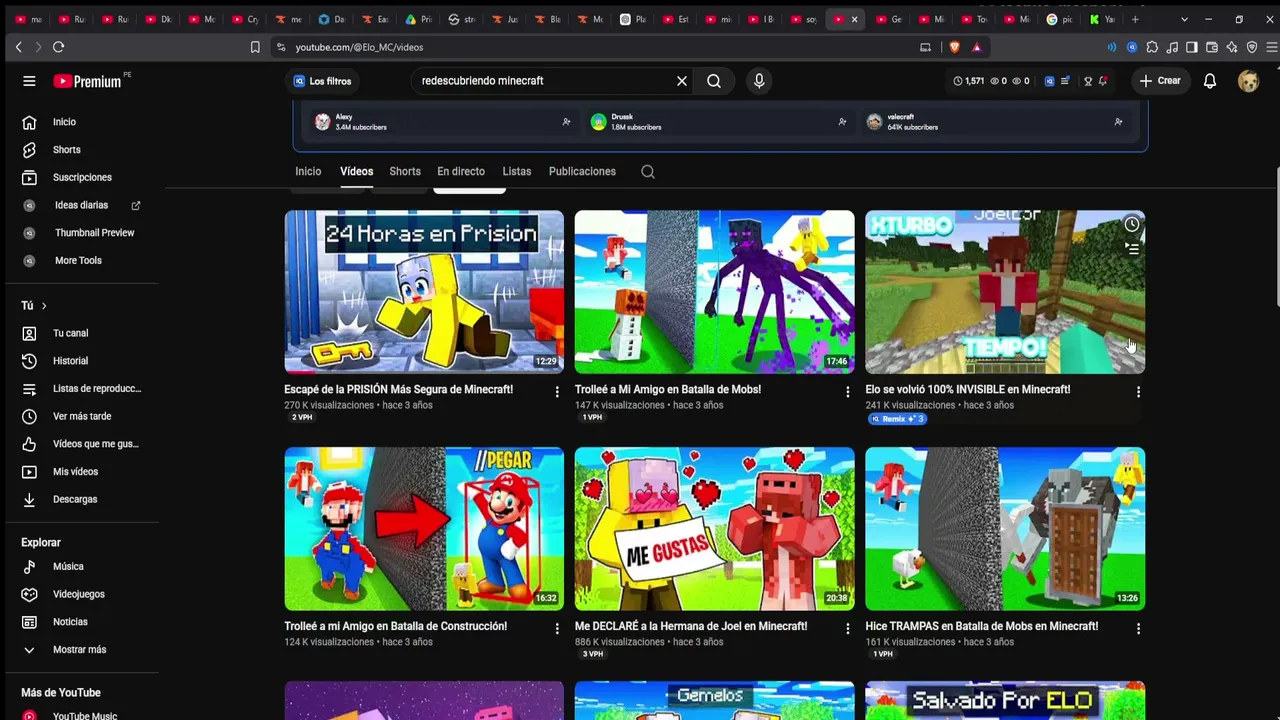
Task: Follow the valecraft channel with its add icon
Action: point(1118,122)
